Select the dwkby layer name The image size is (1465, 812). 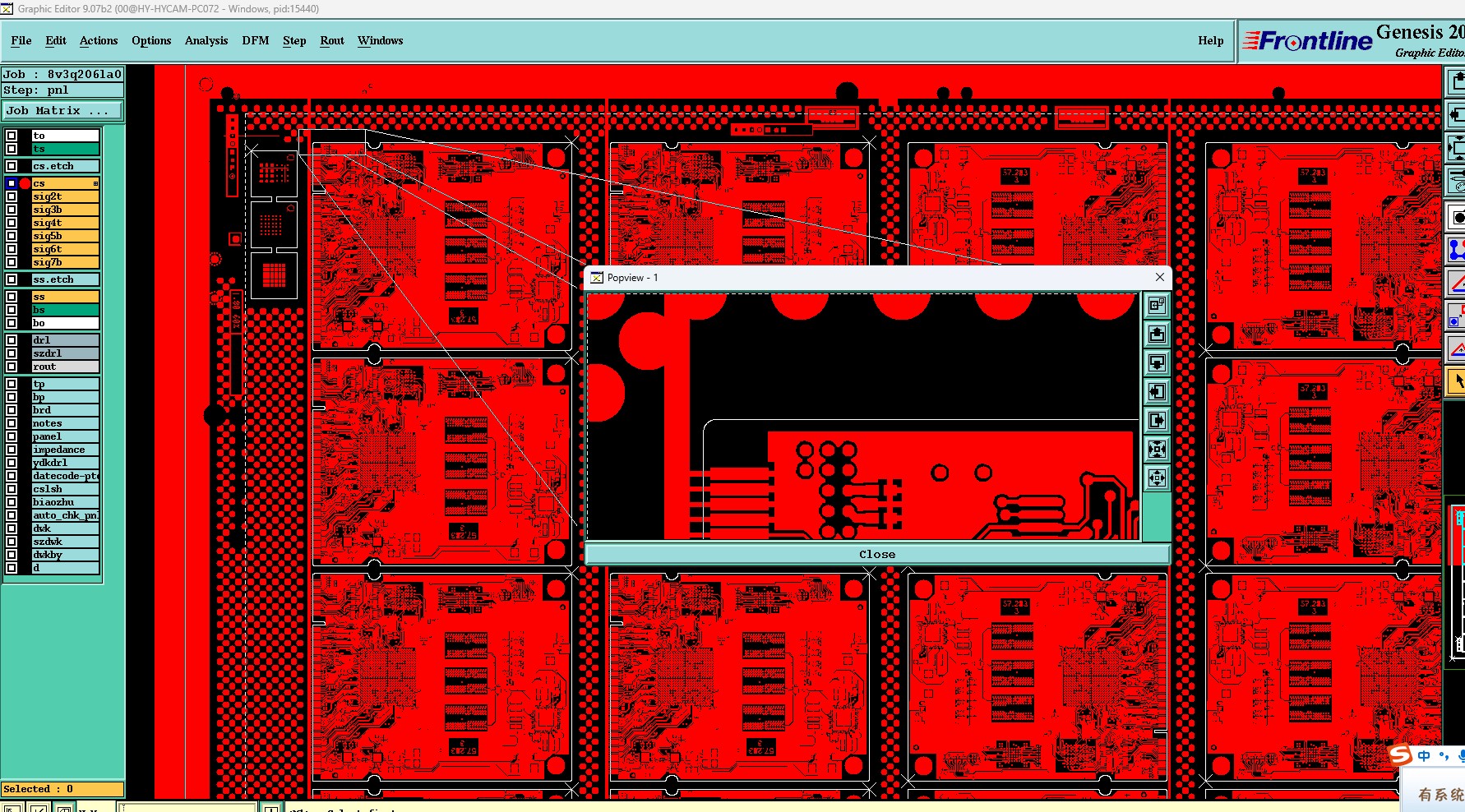coord(65,555)
